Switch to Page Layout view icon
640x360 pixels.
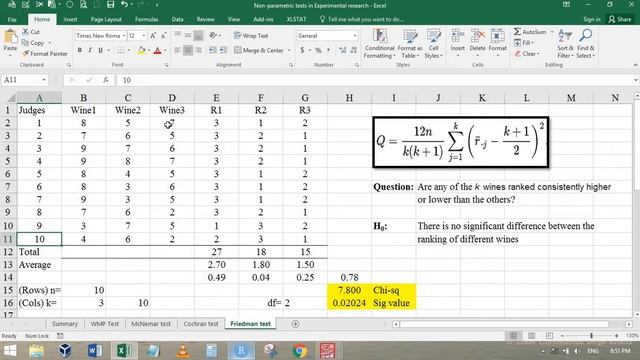(531, 336)
